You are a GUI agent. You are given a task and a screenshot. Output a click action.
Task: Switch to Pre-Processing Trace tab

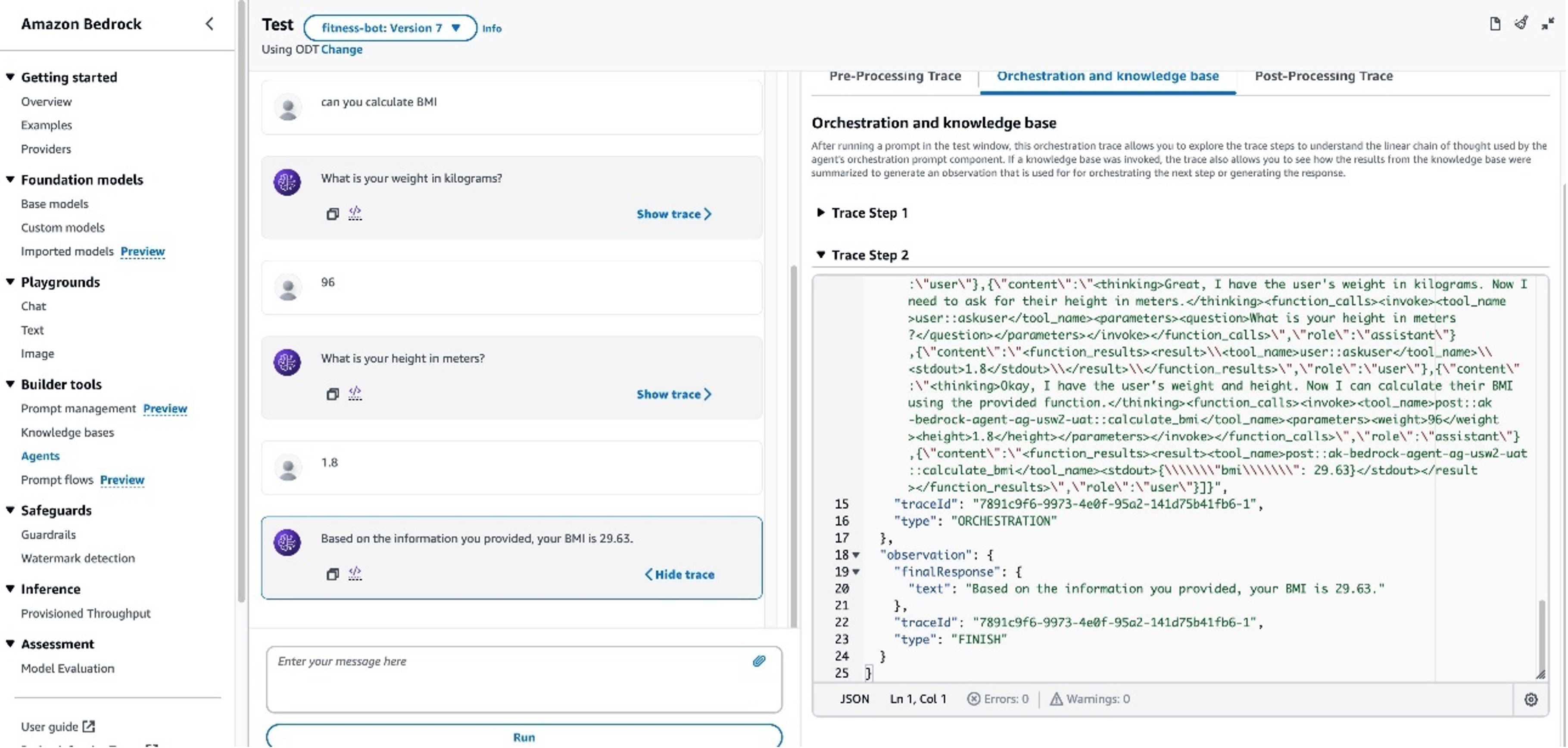coord(895,76)
